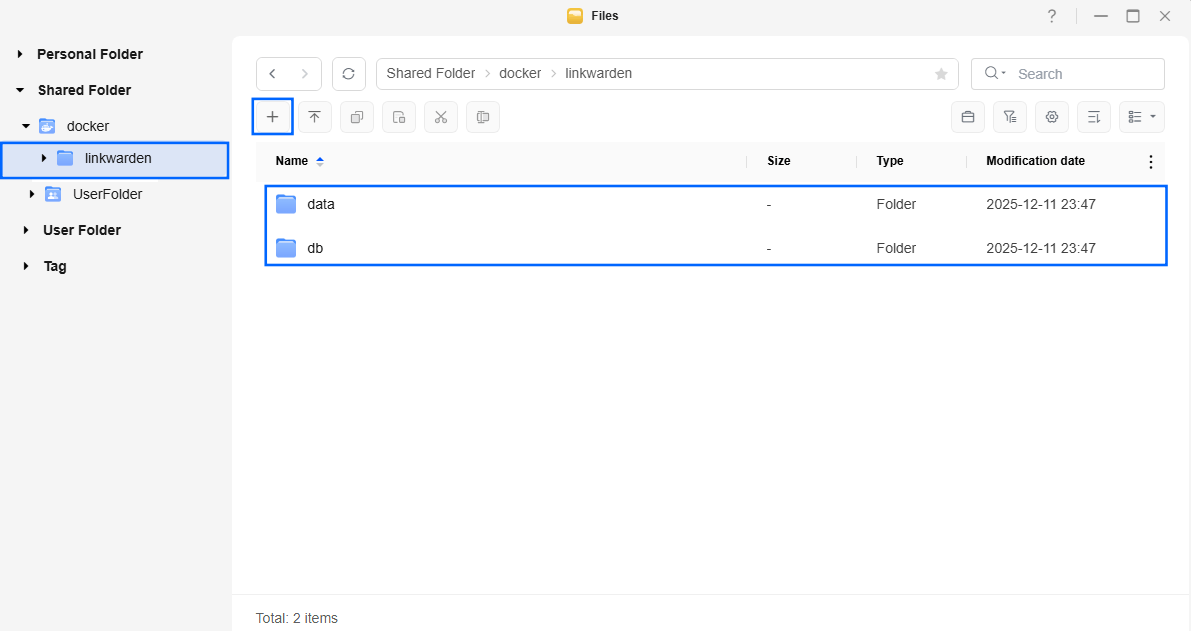
Task: Open the settings gear in toolbar
Action: coord(1051,117)
